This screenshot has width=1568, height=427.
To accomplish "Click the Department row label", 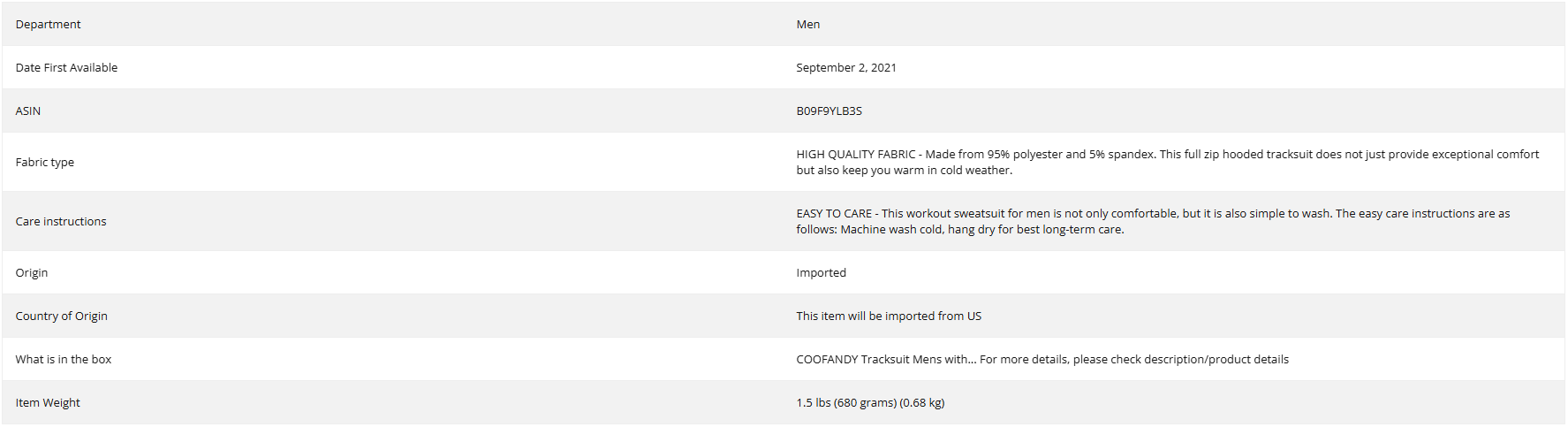I will coord(48,24).
